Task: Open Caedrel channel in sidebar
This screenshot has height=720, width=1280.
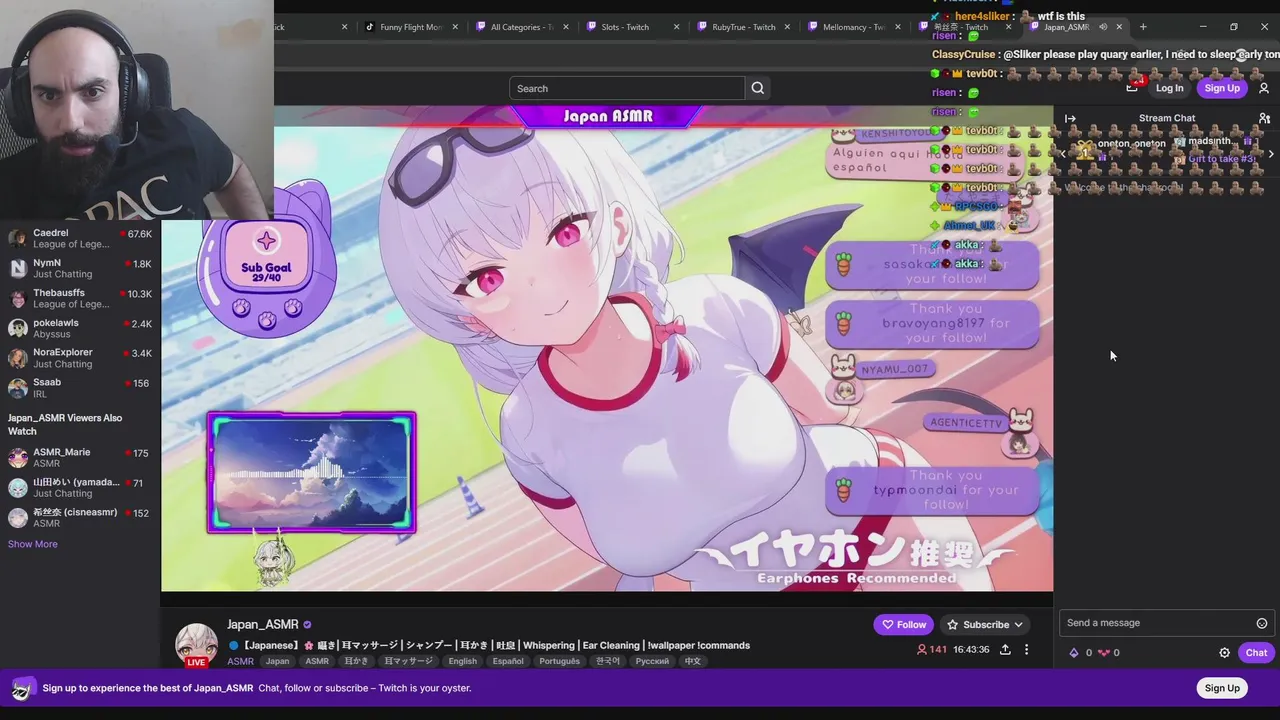Action: pos(80,239)
